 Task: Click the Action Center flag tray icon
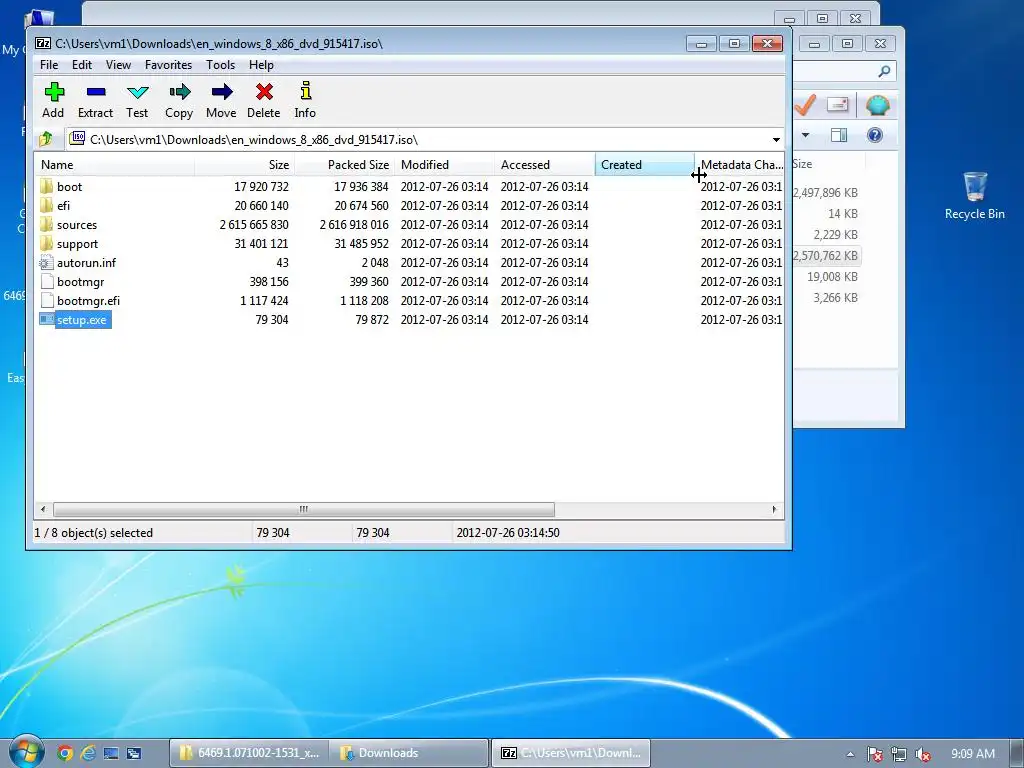pos(875,754)
